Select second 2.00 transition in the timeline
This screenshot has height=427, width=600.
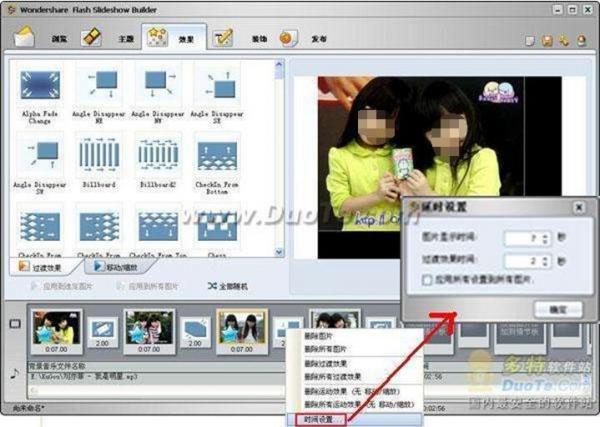[195, 332]
